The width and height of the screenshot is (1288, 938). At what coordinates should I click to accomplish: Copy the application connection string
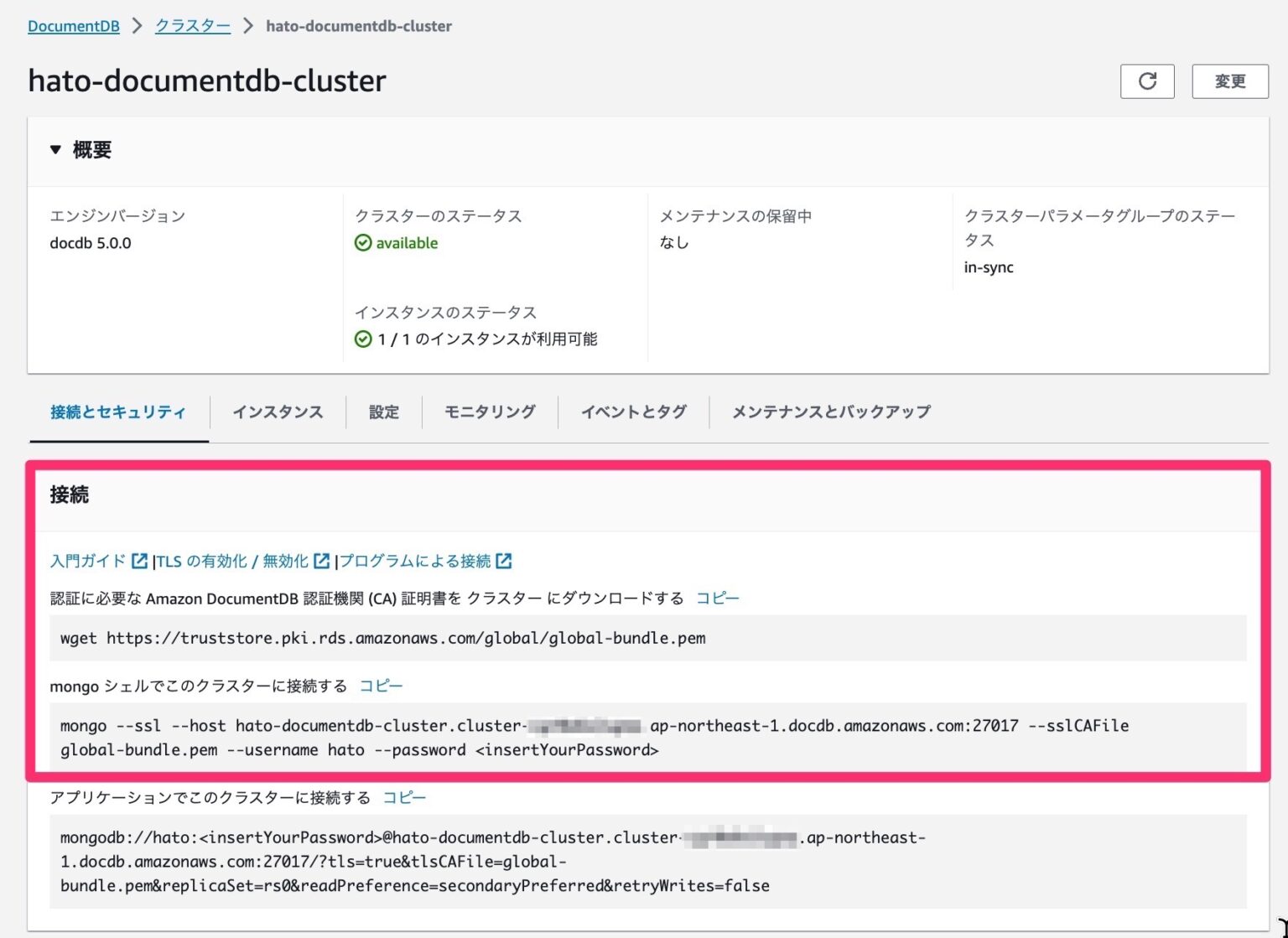point(405,797)
